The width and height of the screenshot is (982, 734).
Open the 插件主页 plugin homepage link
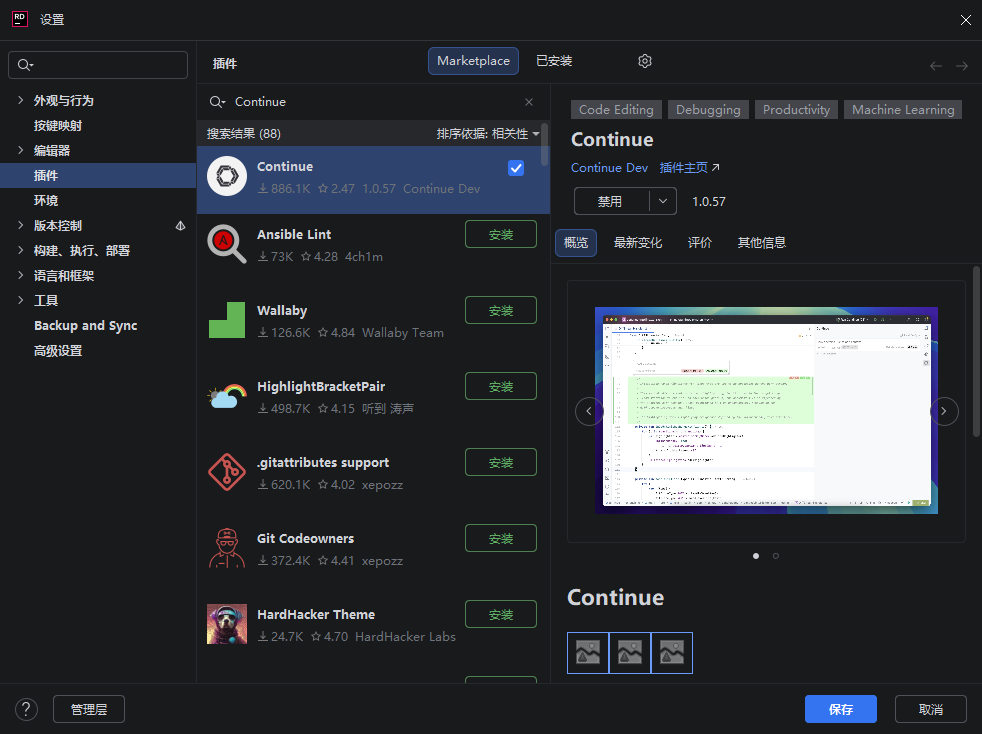click(690, 168)
